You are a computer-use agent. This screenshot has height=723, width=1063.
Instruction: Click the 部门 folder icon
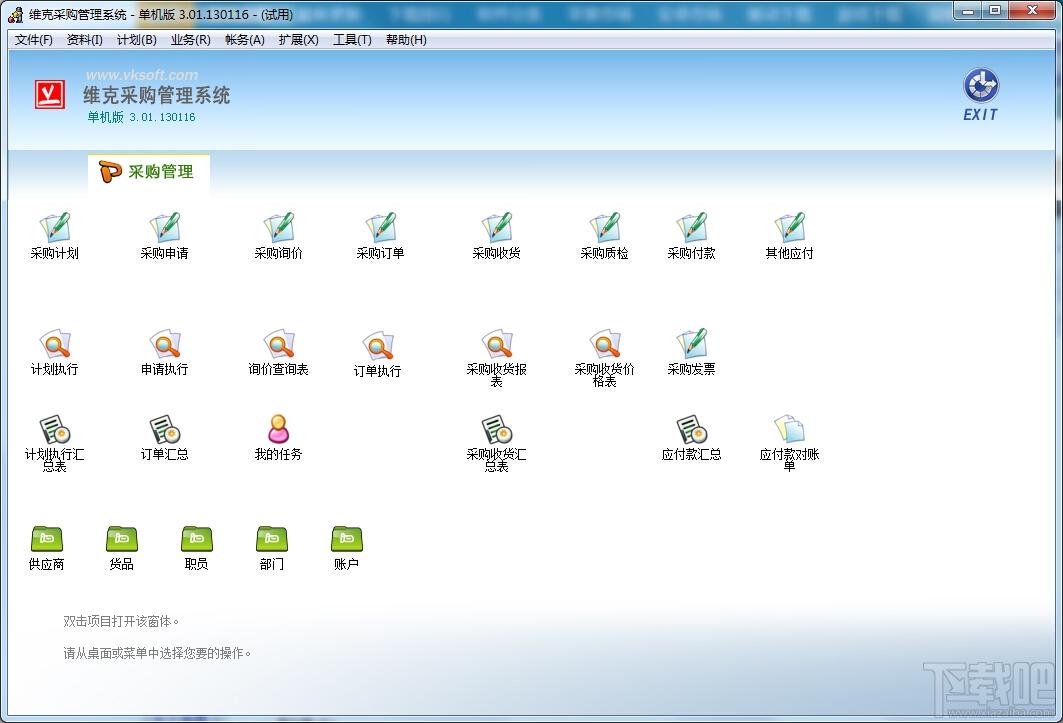272,539
